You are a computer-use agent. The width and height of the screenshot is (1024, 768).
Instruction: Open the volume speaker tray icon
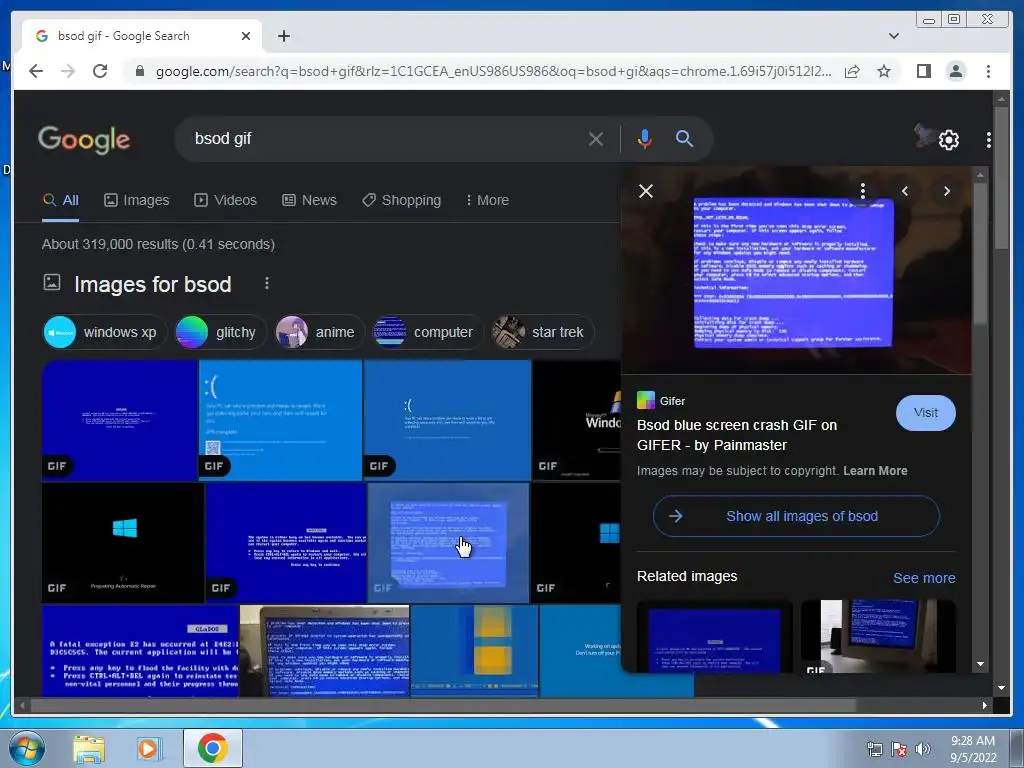922,749
